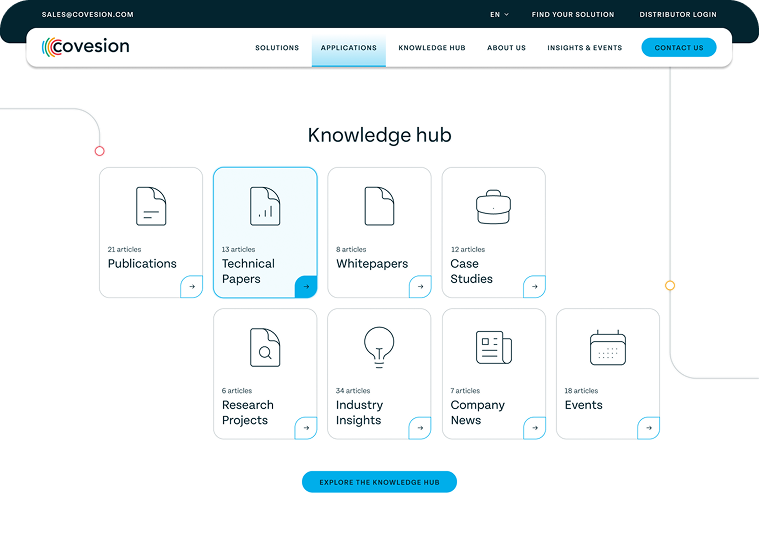Open the Insights & Events menu
Viewport: 759px width, 540px height.
pos(584,47)
